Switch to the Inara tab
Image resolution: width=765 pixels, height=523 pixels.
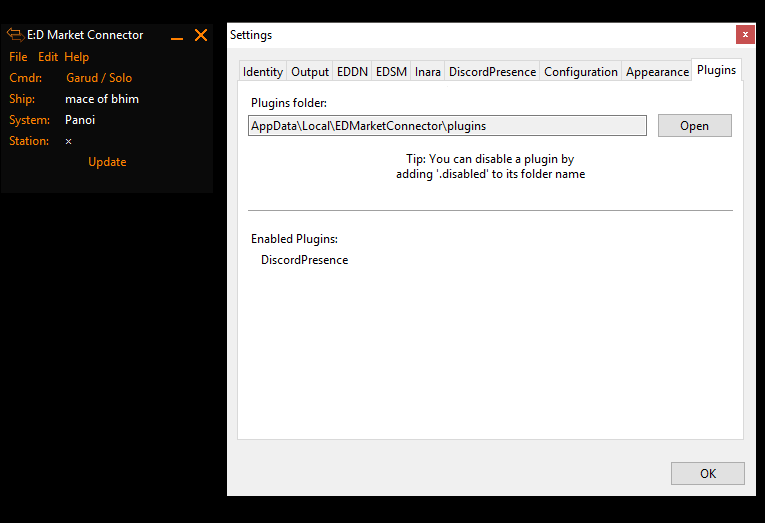(x=427, y=72)
